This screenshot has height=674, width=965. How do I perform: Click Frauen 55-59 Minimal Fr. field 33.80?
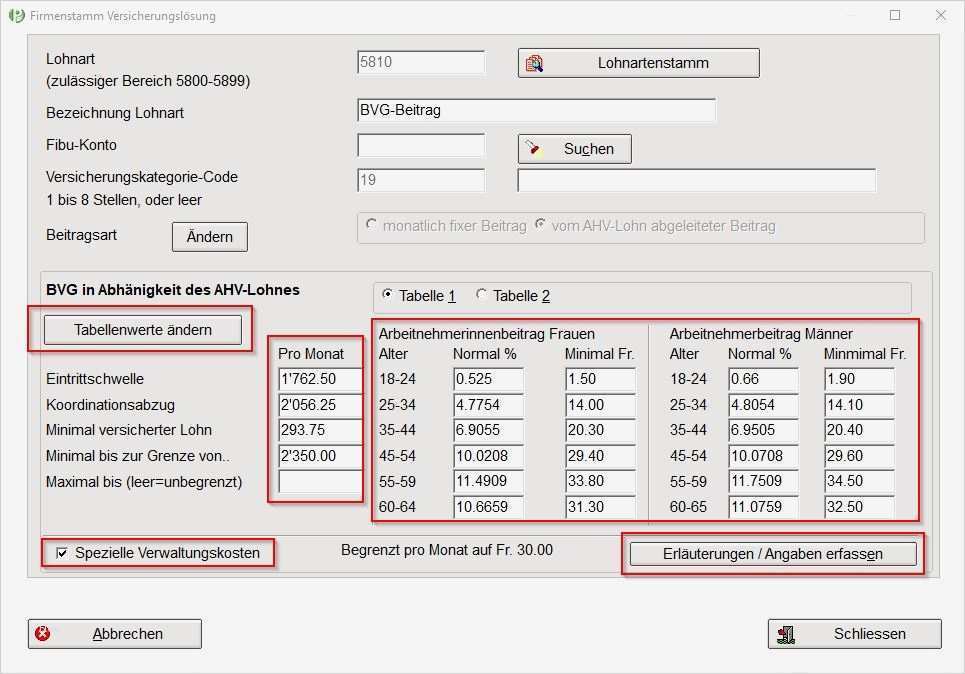coord(601,481)
